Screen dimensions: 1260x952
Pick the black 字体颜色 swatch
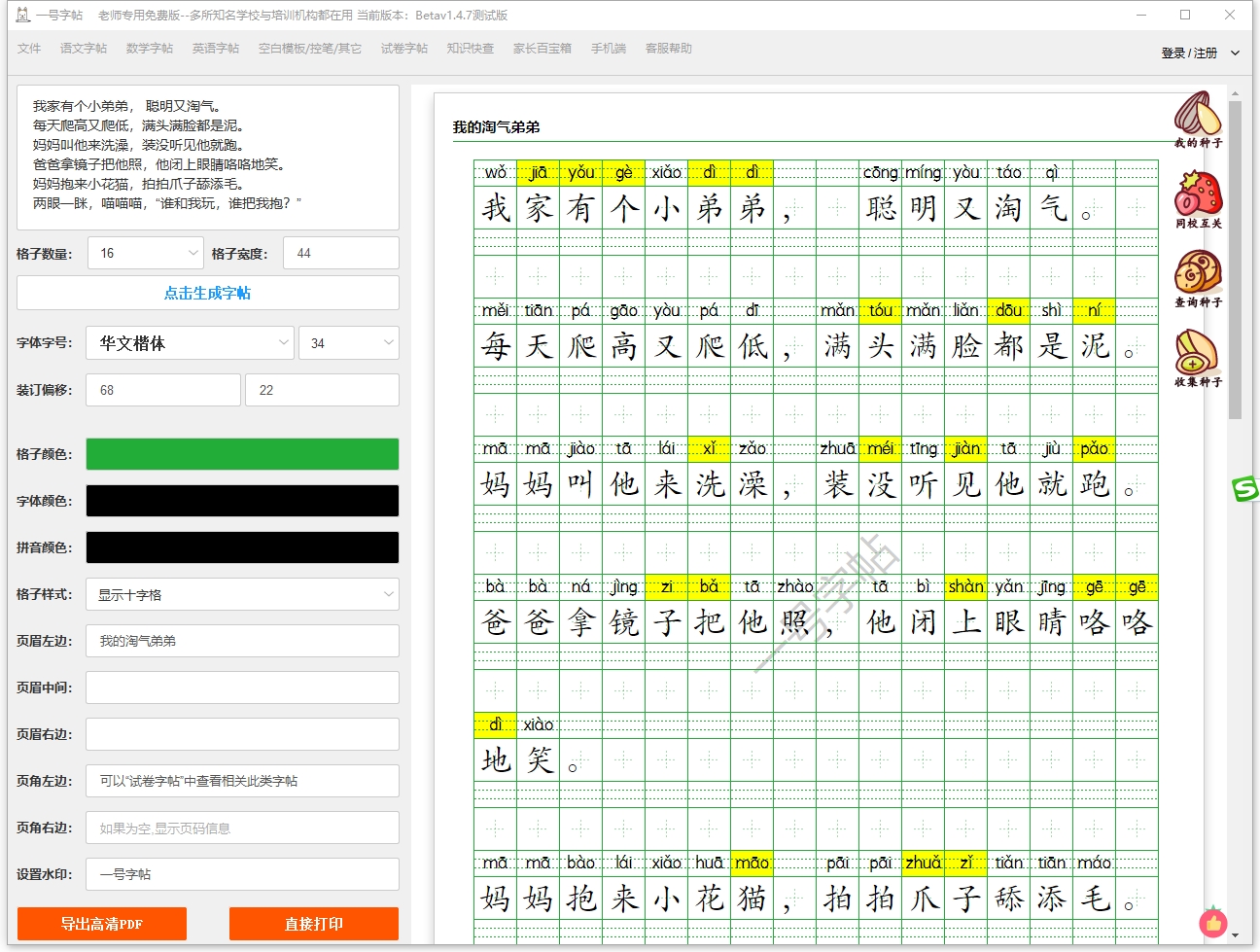point(242,501)
